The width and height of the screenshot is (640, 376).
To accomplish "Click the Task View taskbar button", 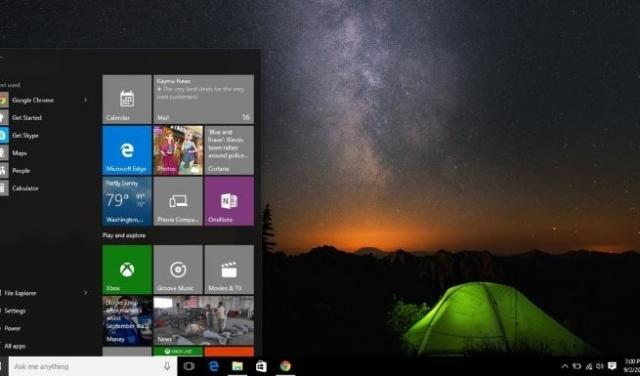I will tap(189, 366).
